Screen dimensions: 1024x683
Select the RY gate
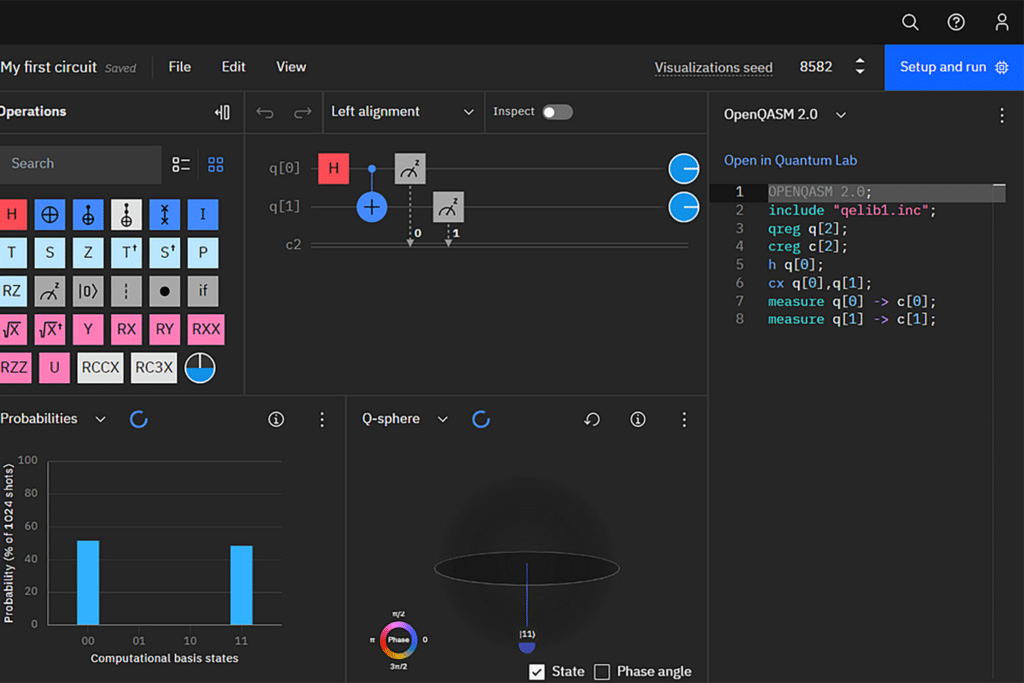(x=165, y=329)
